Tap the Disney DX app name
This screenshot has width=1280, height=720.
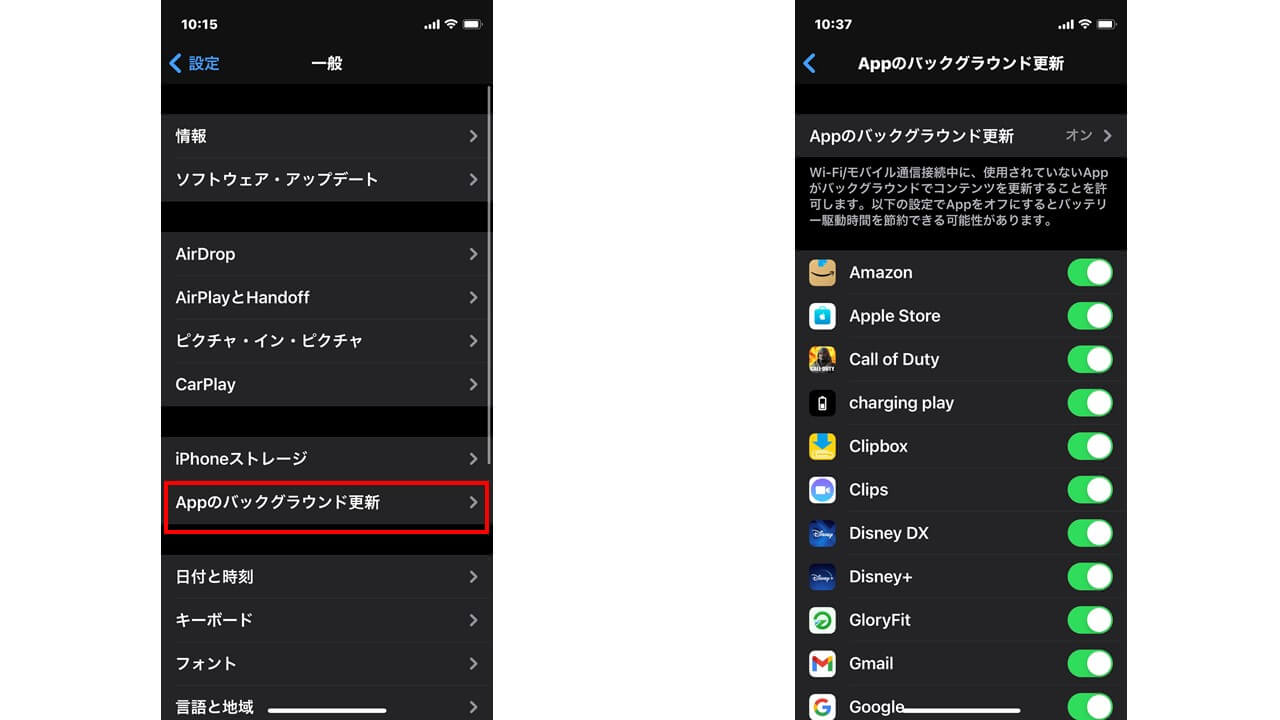tap(889, 534)
